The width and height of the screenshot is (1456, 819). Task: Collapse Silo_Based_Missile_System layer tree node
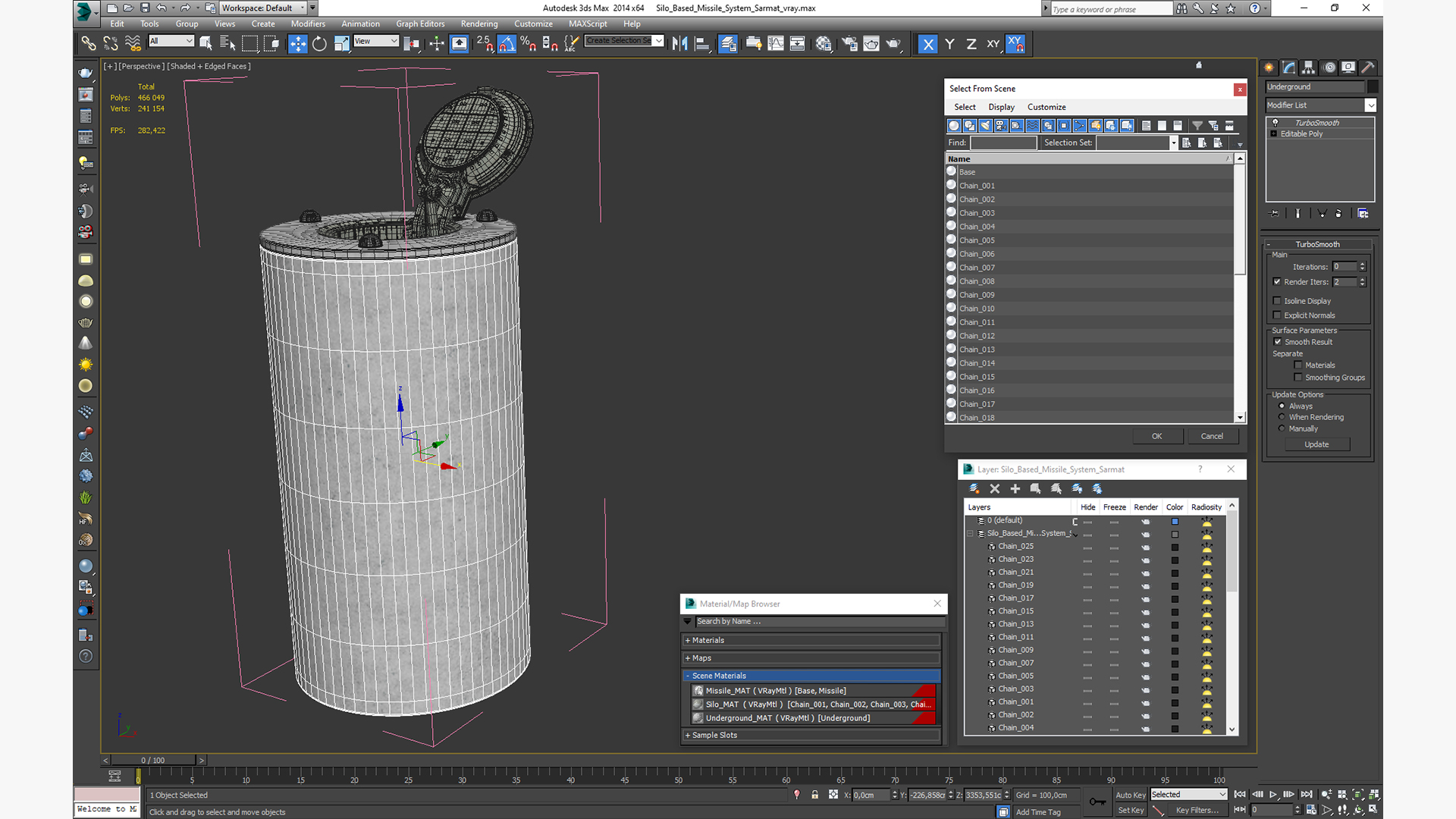(x=970, y=533)
